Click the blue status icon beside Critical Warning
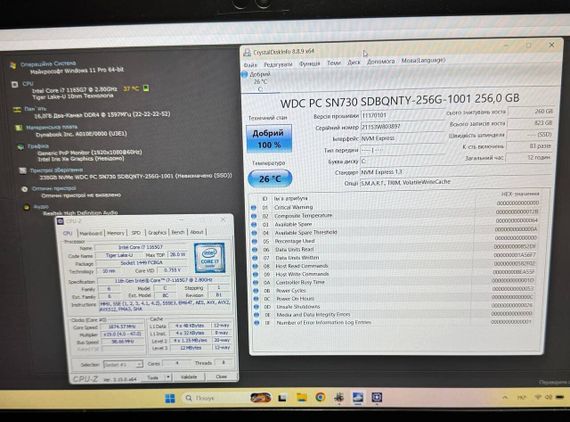570x422 pixels. point(254,208)
